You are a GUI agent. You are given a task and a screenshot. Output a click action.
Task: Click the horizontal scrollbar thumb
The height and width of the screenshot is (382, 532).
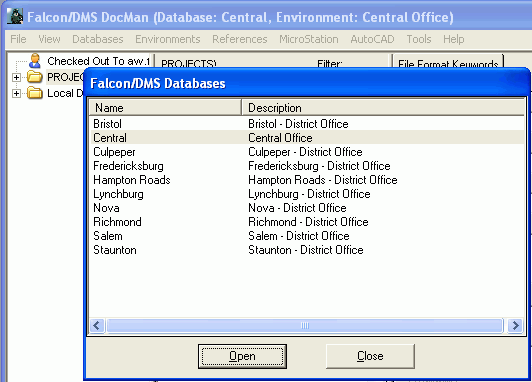point(305,325)
